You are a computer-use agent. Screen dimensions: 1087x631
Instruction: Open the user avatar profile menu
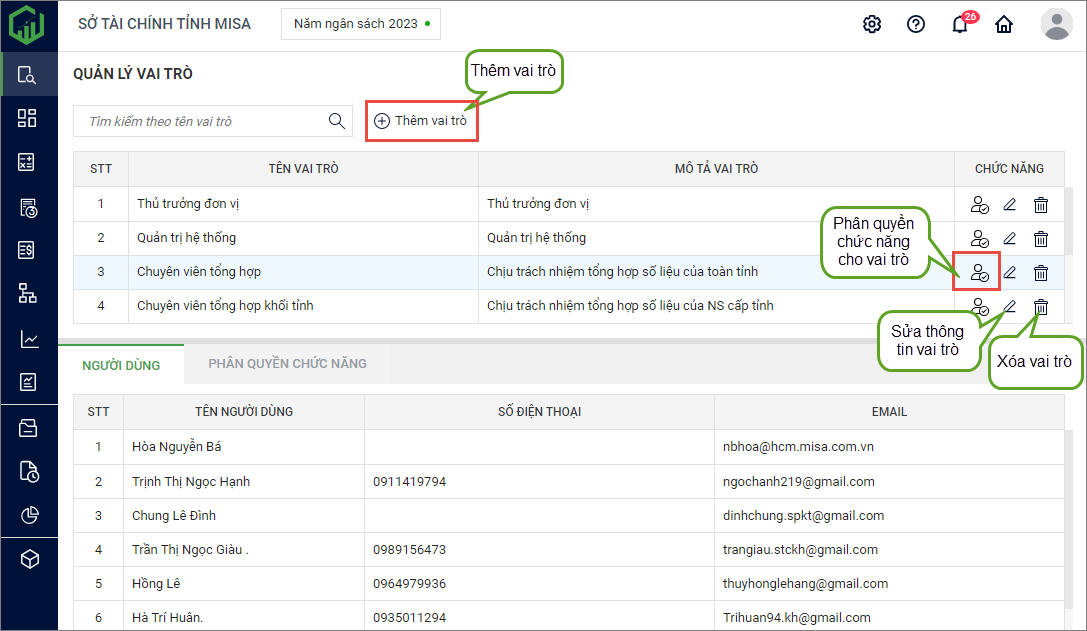[x=1056, y=24]
